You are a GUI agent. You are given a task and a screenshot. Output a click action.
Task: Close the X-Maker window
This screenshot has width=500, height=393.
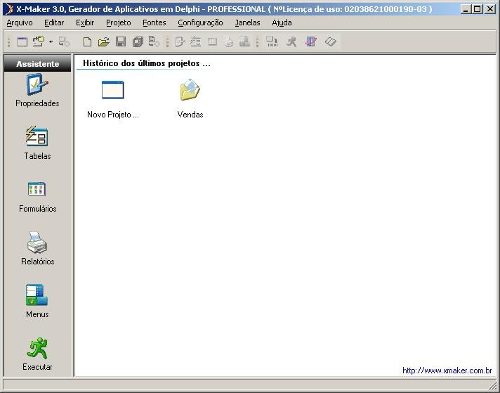point(490,9)
